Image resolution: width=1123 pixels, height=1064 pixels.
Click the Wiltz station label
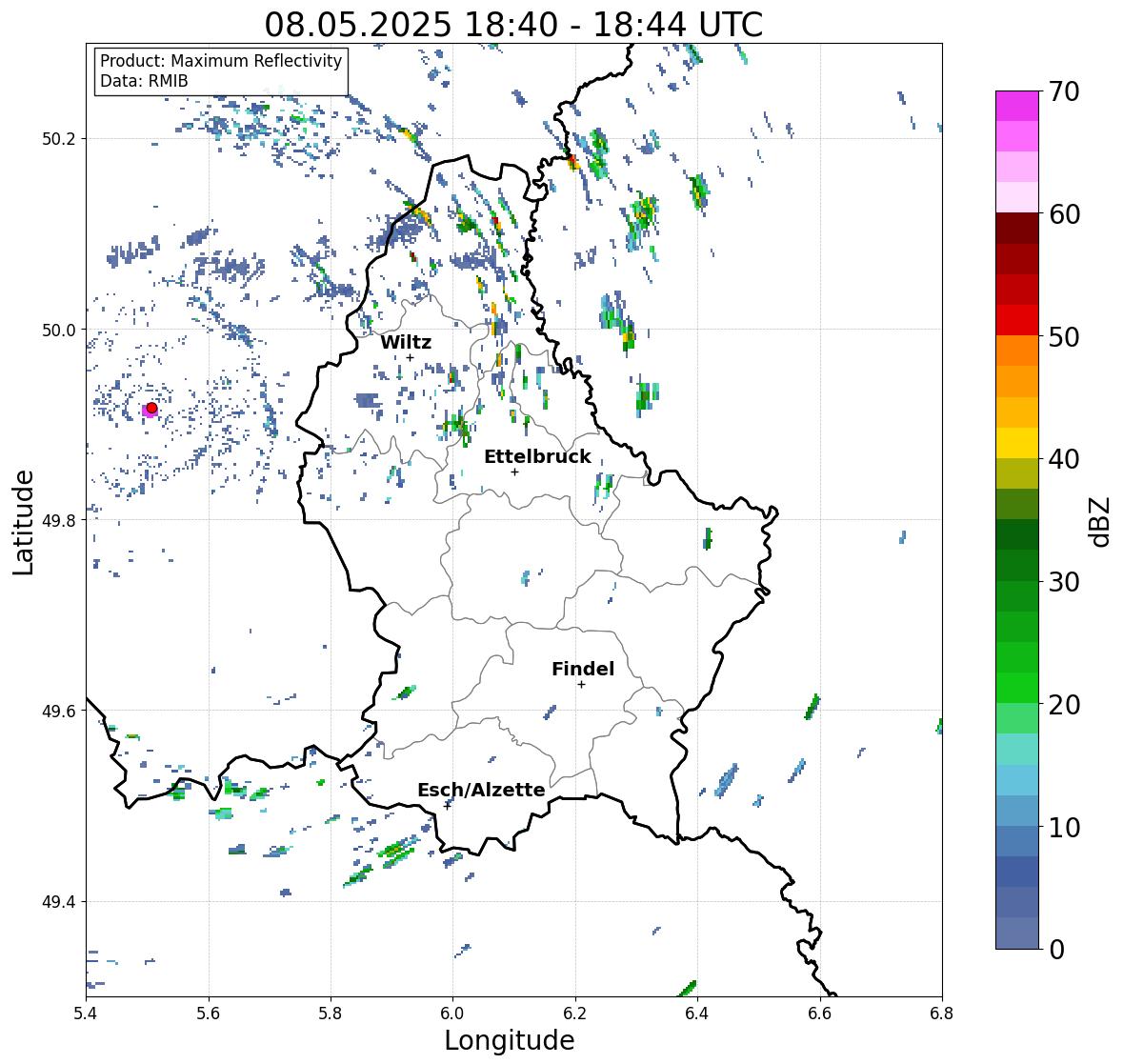point(406,342)
